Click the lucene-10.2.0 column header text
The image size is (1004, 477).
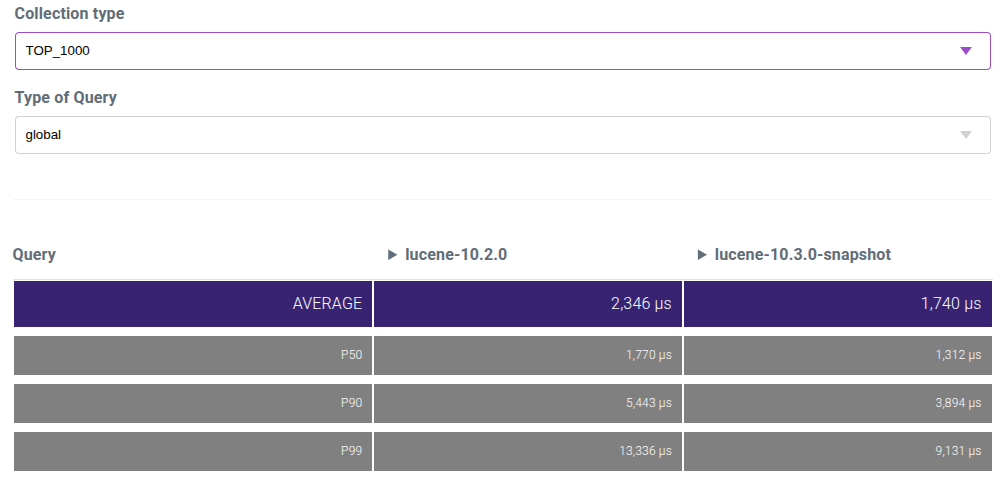[x=456, y=255]
